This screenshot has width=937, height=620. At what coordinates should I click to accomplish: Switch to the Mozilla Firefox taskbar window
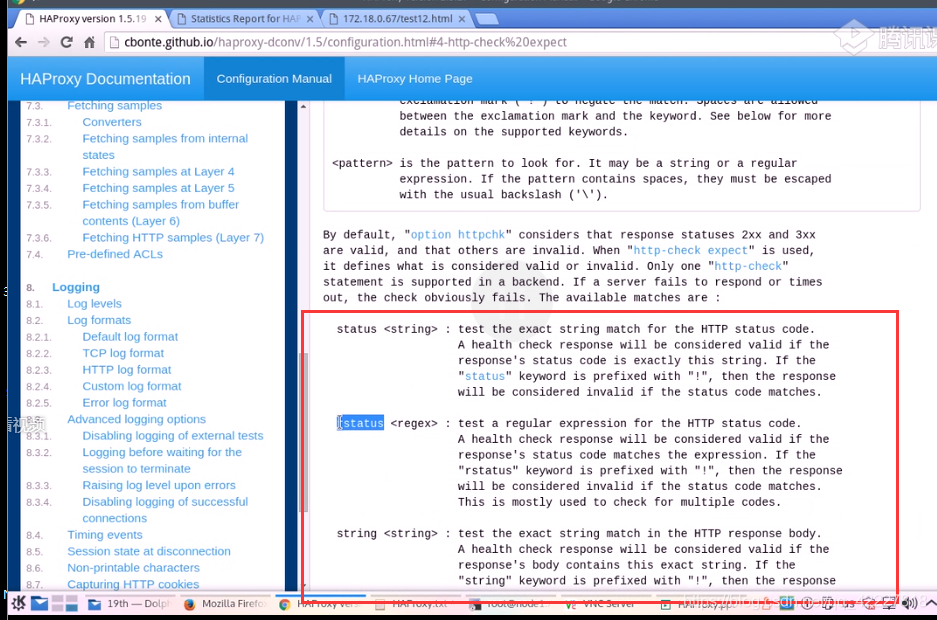pos(225,604)
